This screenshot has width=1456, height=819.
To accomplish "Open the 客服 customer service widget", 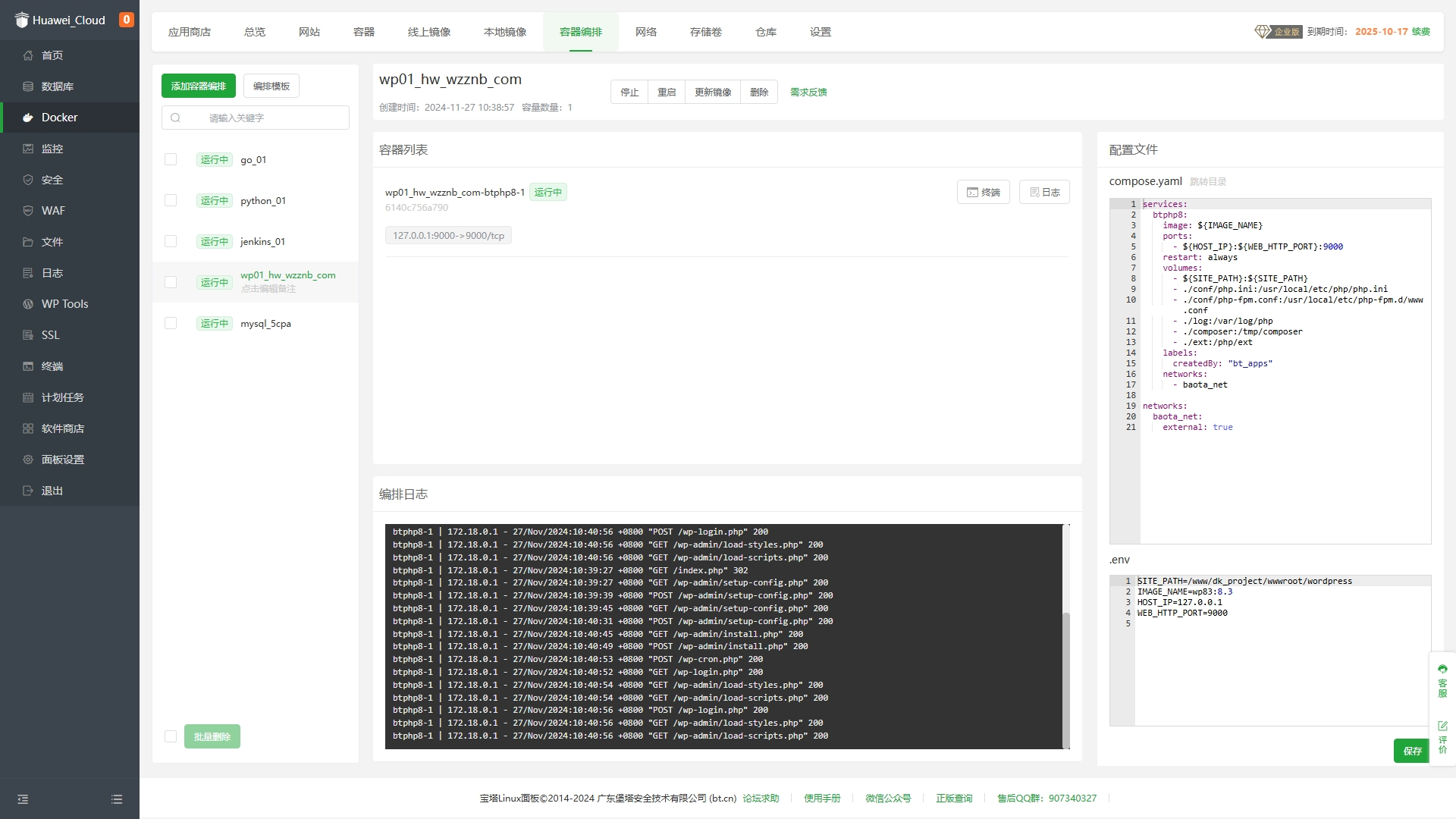I will pos(1442,681).
